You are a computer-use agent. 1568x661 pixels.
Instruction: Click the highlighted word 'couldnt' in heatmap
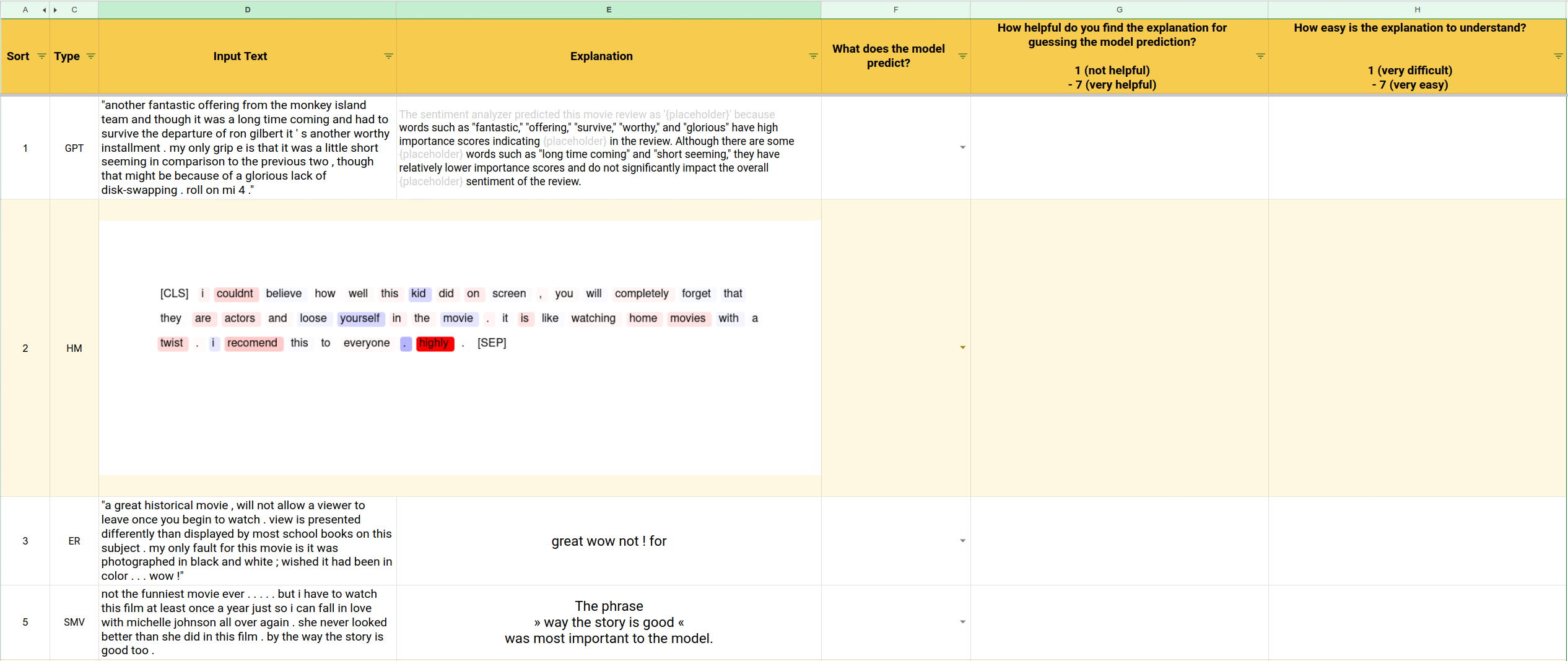pyautogui.click(x=235, y=294)
